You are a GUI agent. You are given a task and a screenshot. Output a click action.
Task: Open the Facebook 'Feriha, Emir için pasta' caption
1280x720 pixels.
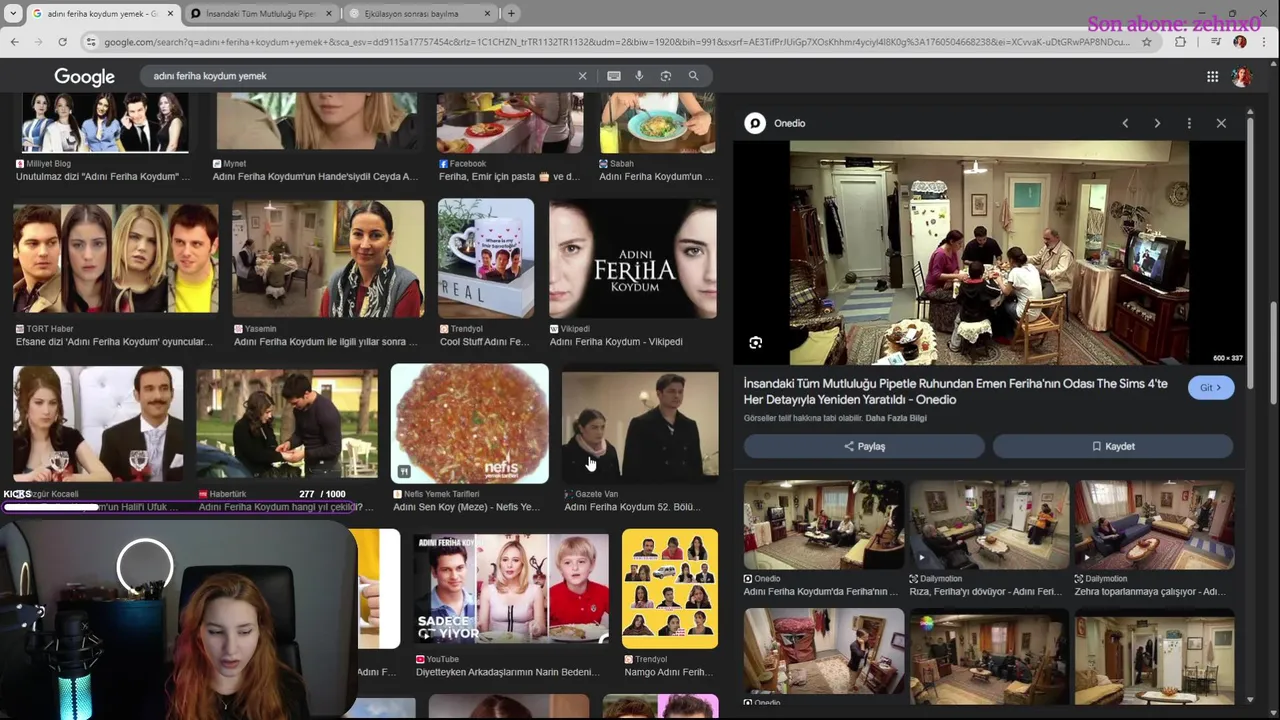509,177
